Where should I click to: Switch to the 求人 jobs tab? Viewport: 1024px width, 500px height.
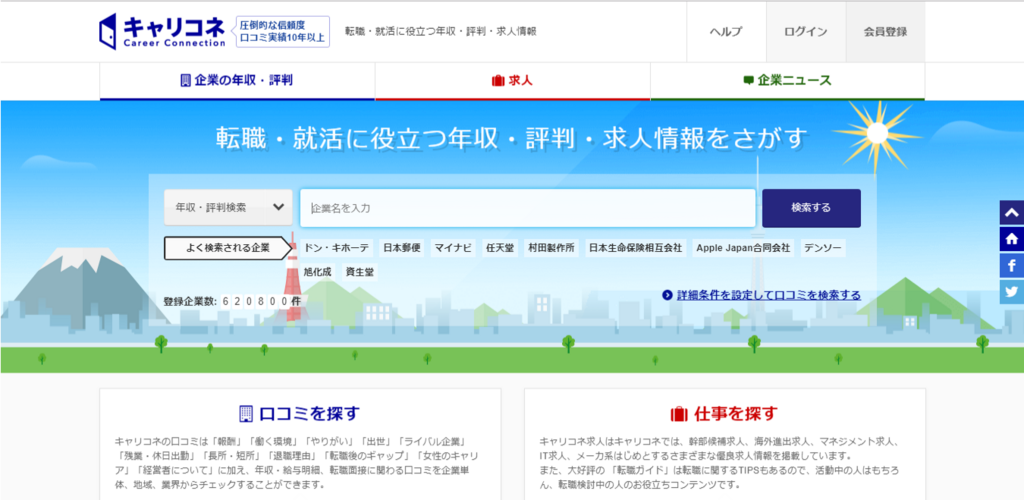(513, 81)
